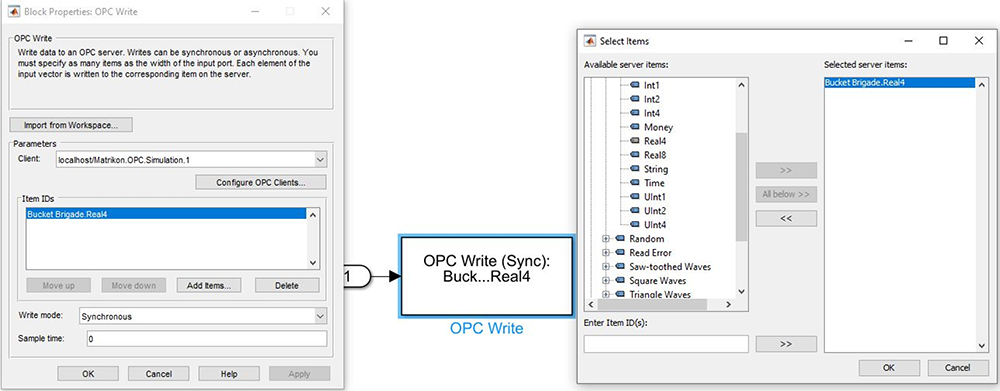
Task: Open the Write mode dropdown
Action: click(x=320, y=316)
